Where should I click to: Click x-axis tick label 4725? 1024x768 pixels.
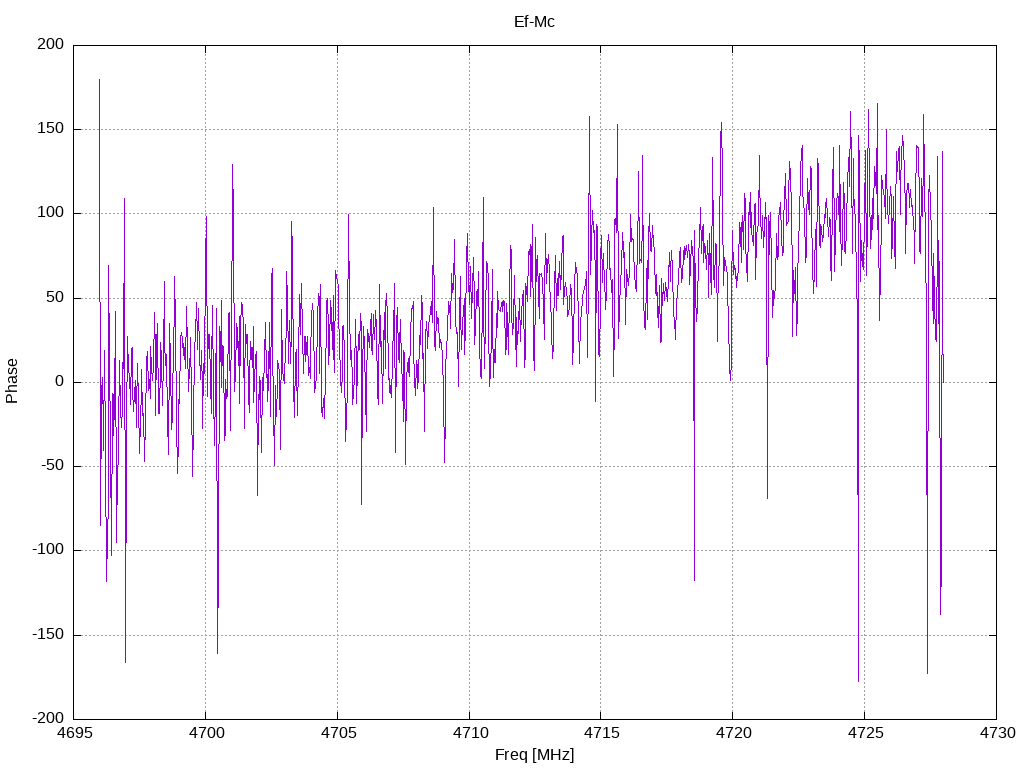[x=865, y=733]
